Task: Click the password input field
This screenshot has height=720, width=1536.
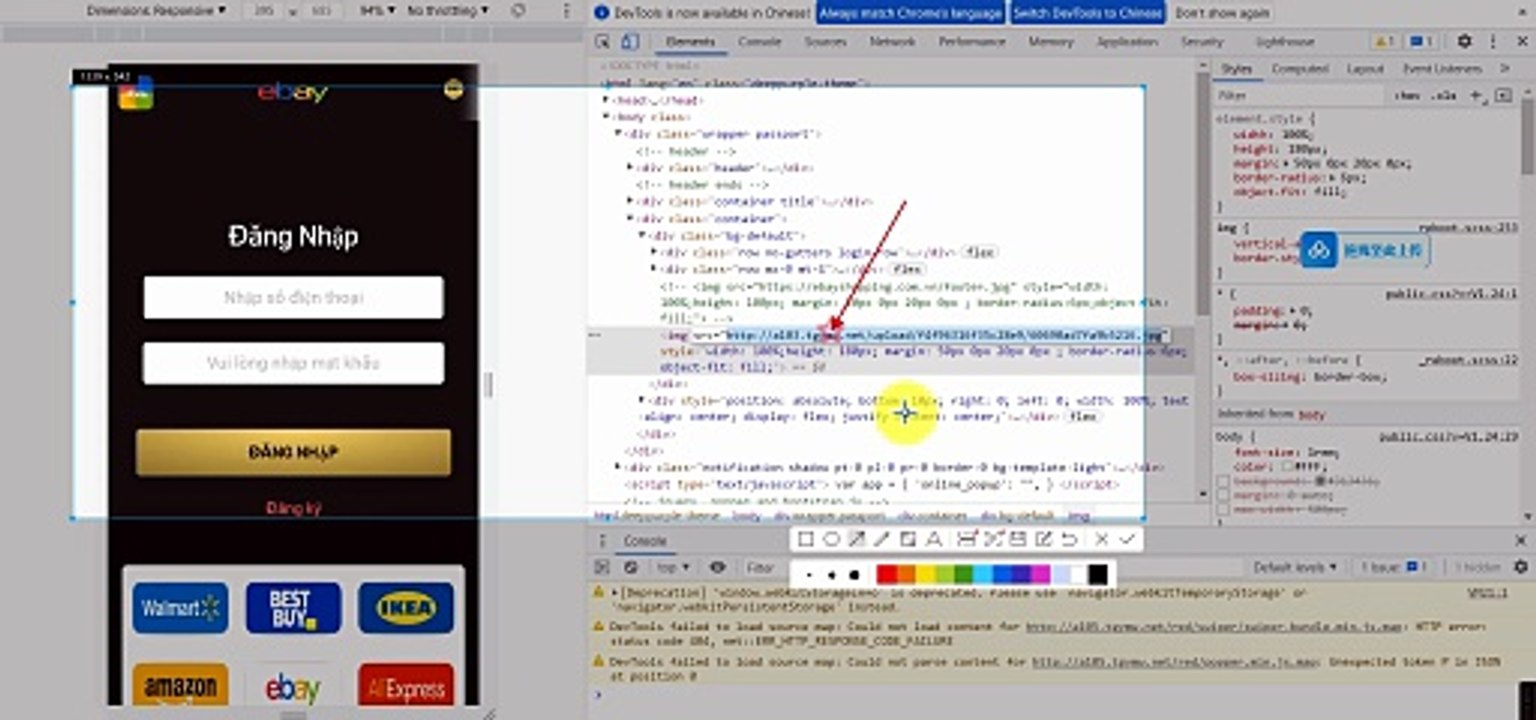Action: pyautogui.click(x=293, y=363)
